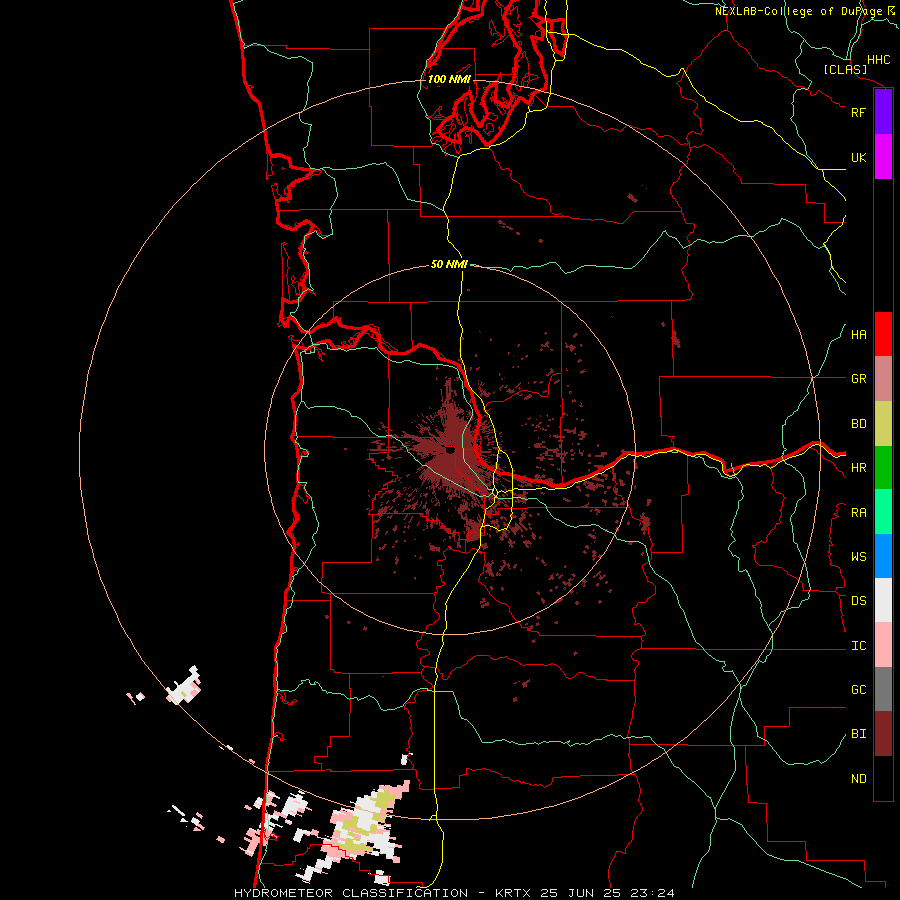Click the 100 NMI range ring label
The image size is (900, 900).
[449, 79]
